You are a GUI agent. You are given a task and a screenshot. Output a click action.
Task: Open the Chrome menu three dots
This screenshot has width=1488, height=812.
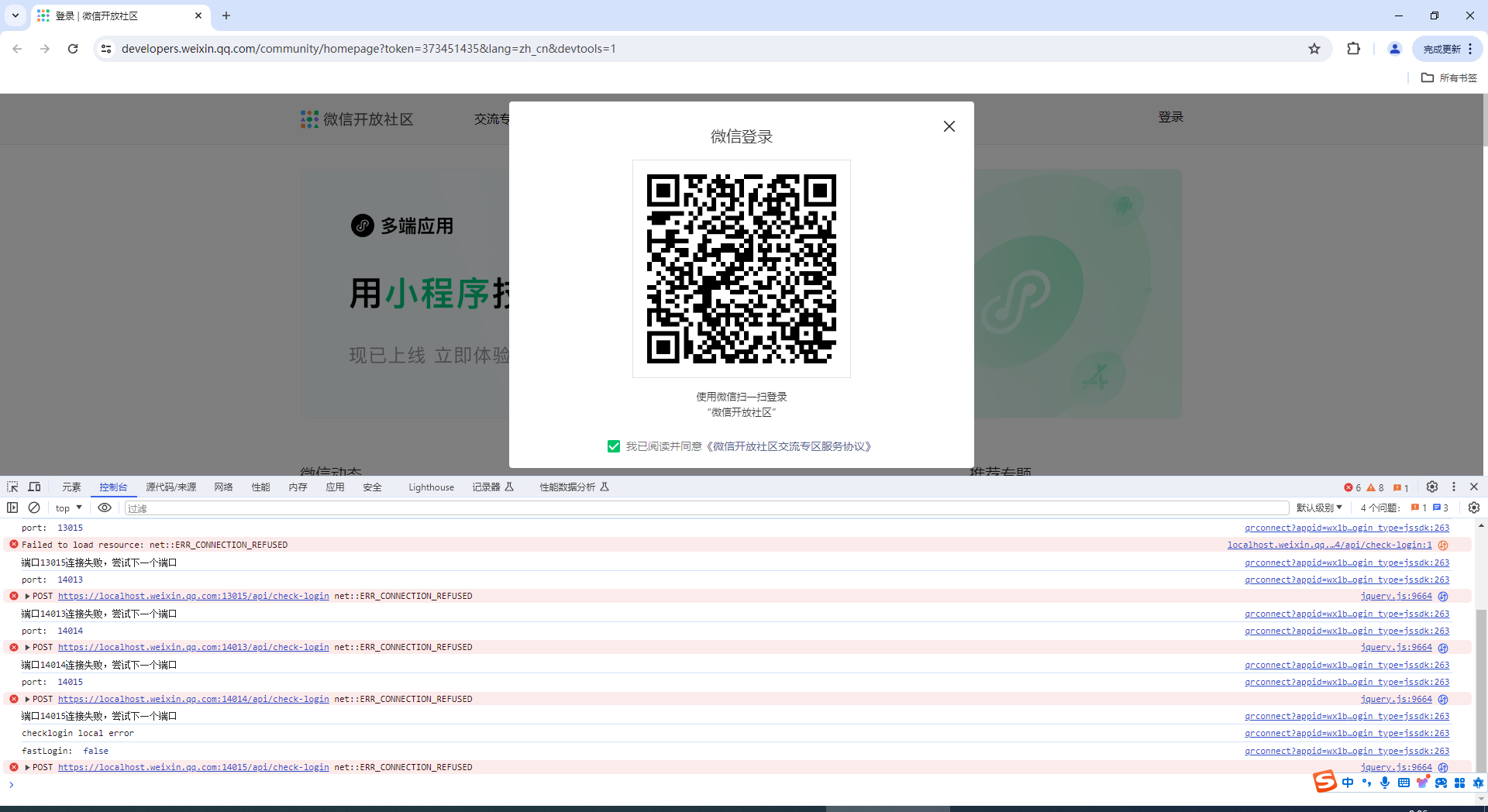pyautogui.click(x=1470, y=49)
